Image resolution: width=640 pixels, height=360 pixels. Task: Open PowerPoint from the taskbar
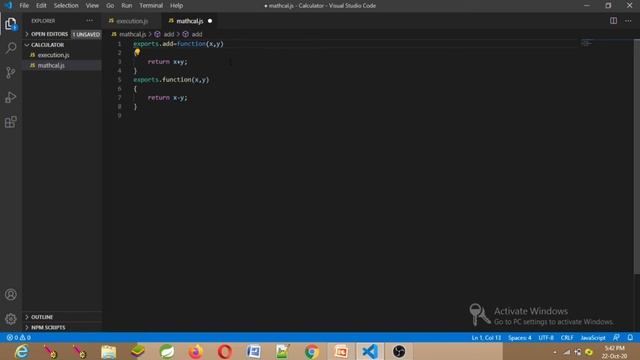point(341,351)
